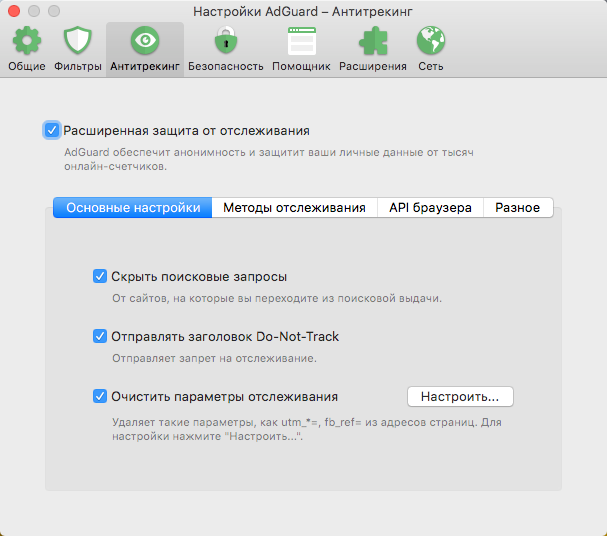Open the Безопасность padlock icon
Image resolution: width=607 pixels, height=536 pixels.
(226, 42)
